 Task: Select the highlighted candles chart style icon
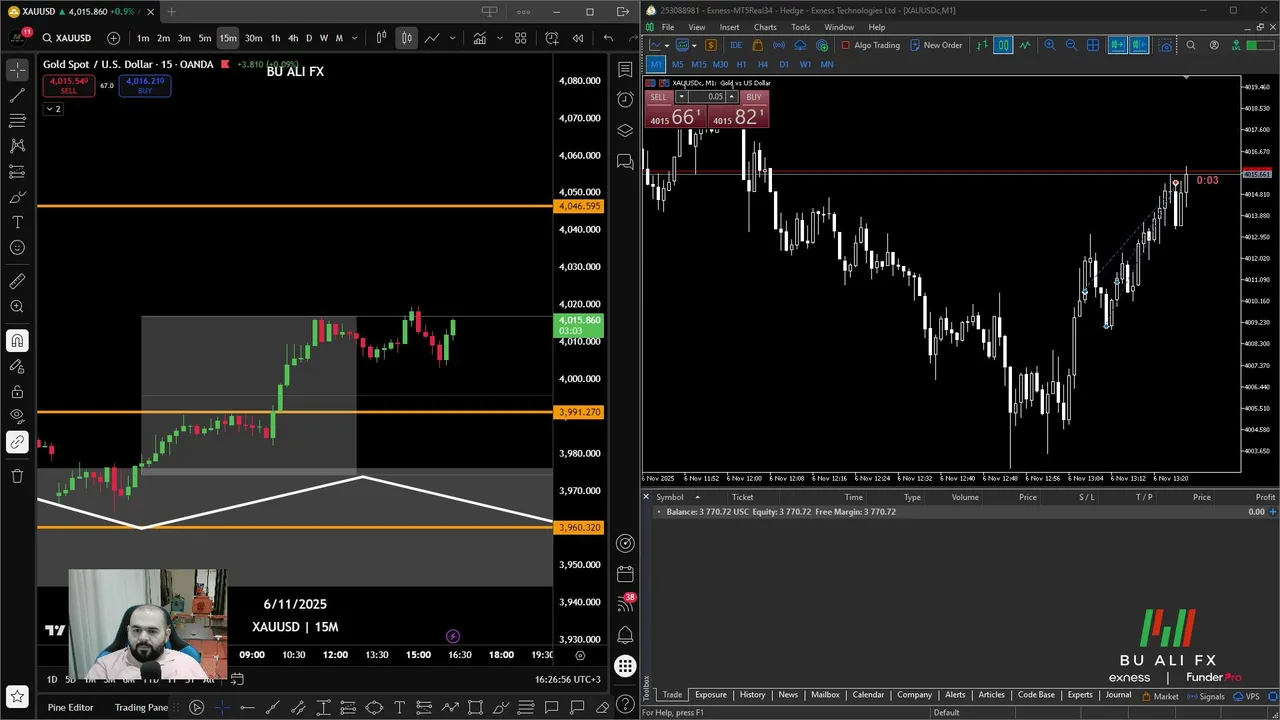pos(406,38)
